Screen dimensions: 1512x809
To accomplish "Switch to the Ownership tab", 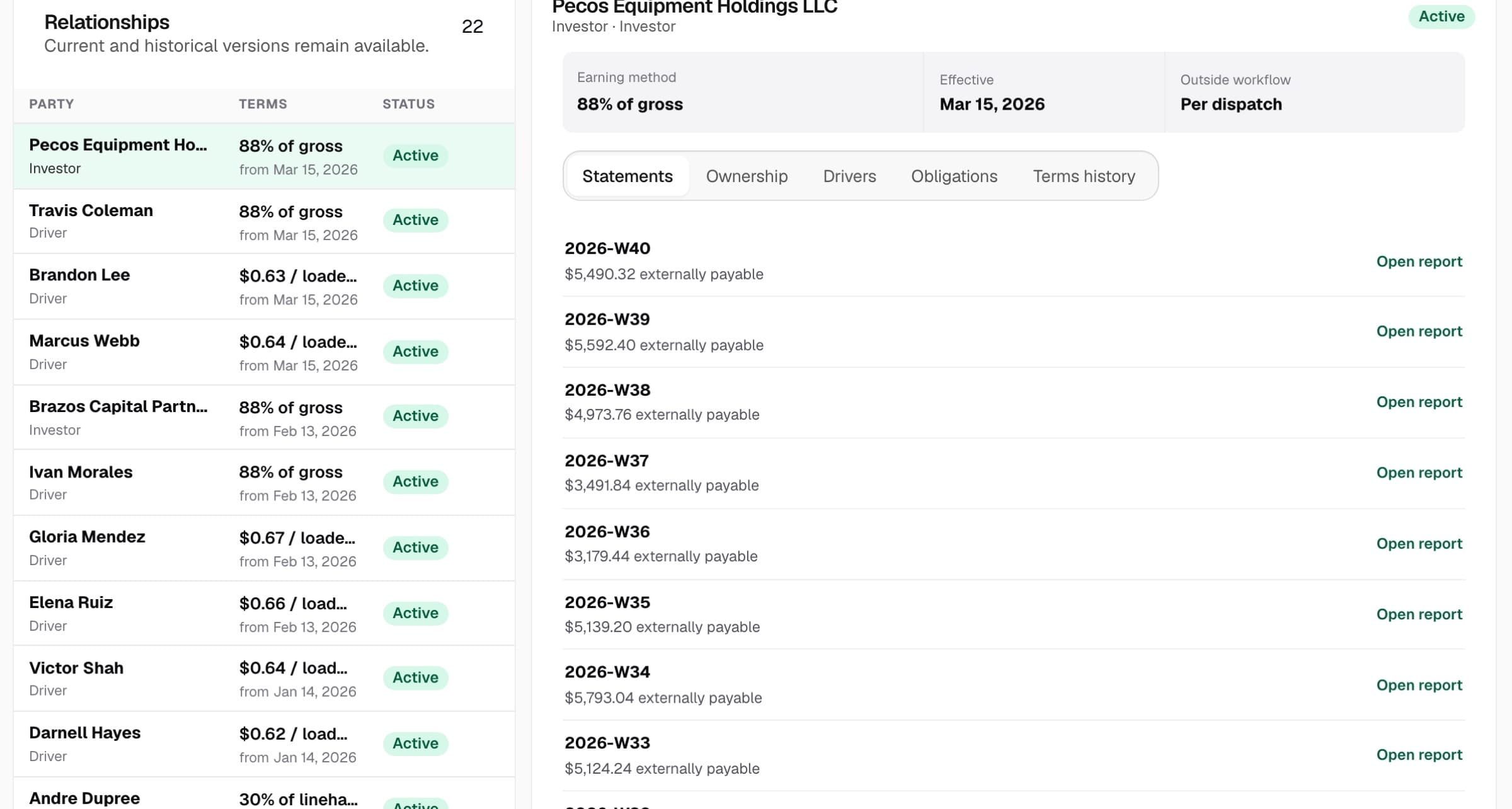I will point(747,176).
